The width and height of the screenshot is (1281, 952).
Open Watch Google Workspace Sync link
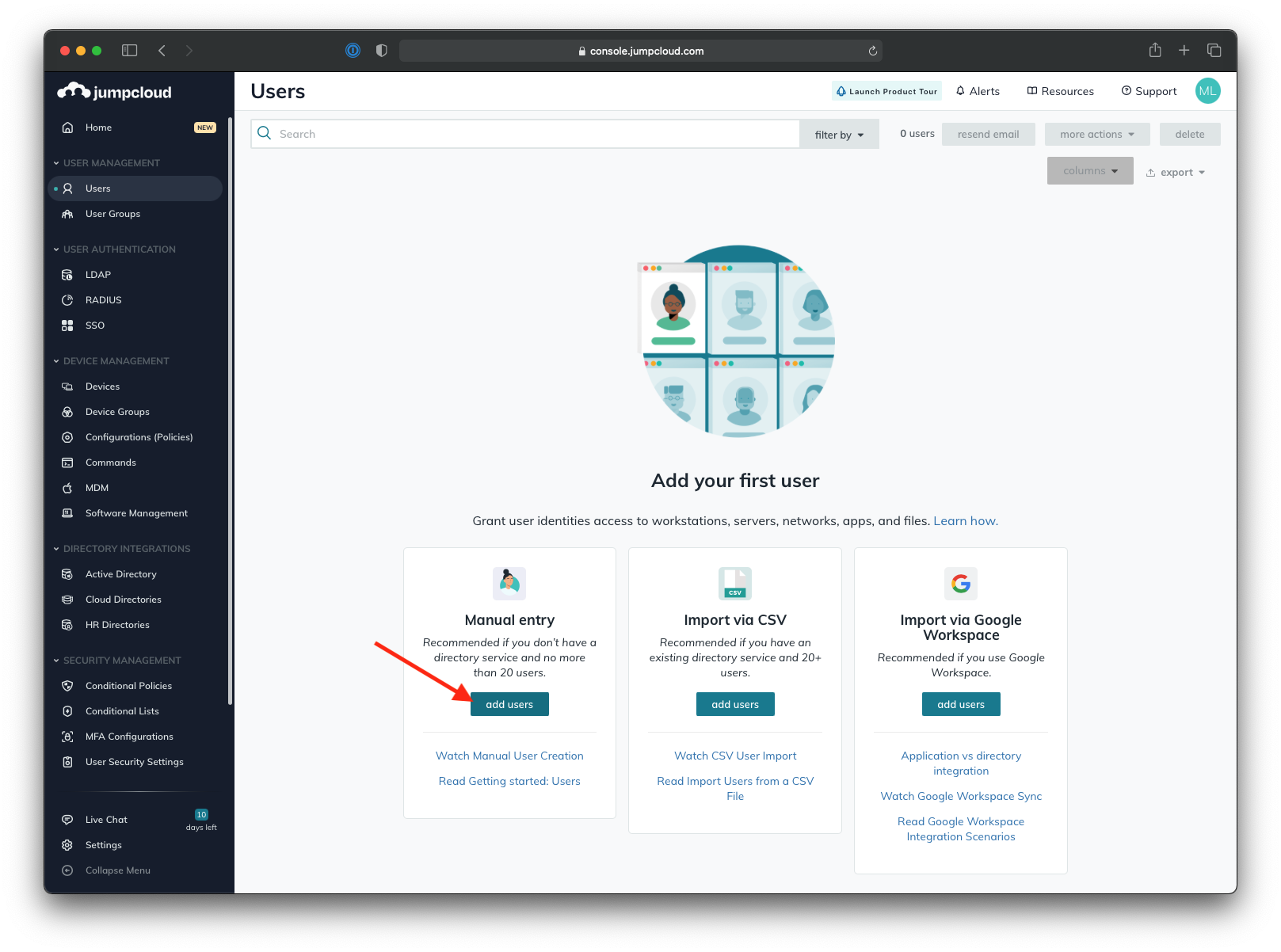[x=961, y=797]
